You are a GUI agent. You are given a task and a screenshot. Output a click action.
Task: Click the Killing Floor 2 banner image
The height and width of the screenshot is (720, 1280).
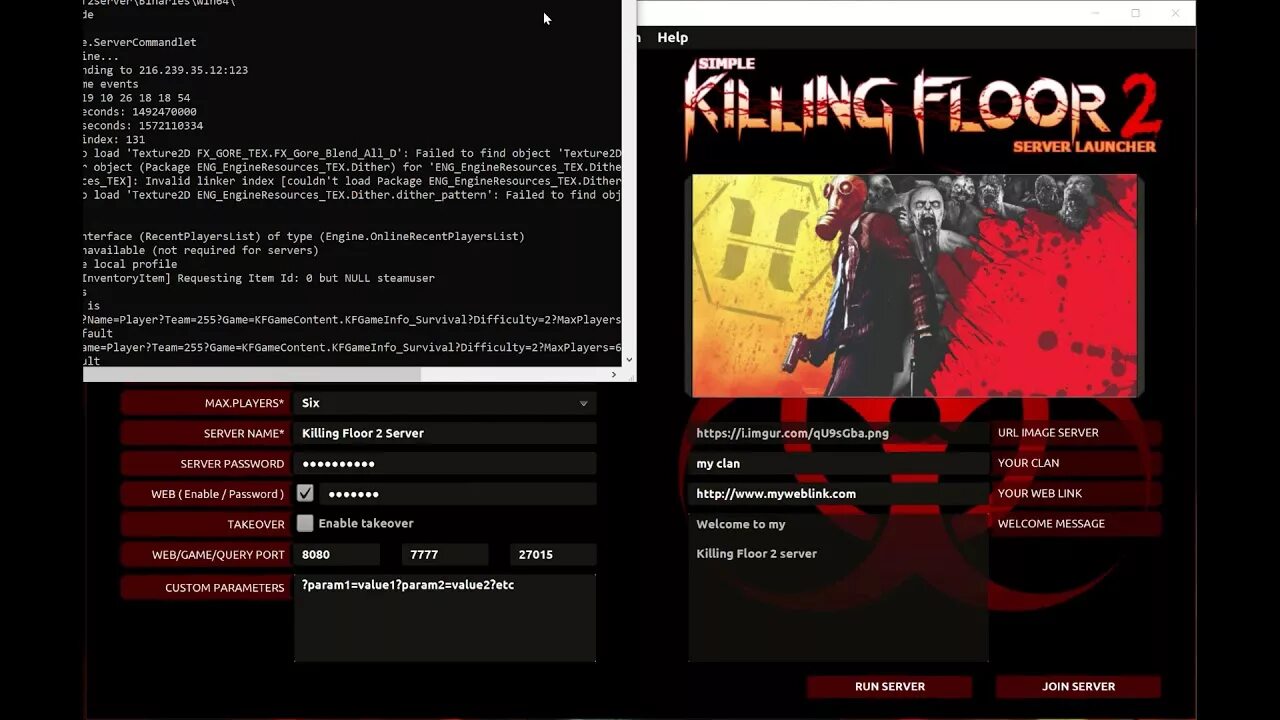pyautogui.click(x=914, y=286)
